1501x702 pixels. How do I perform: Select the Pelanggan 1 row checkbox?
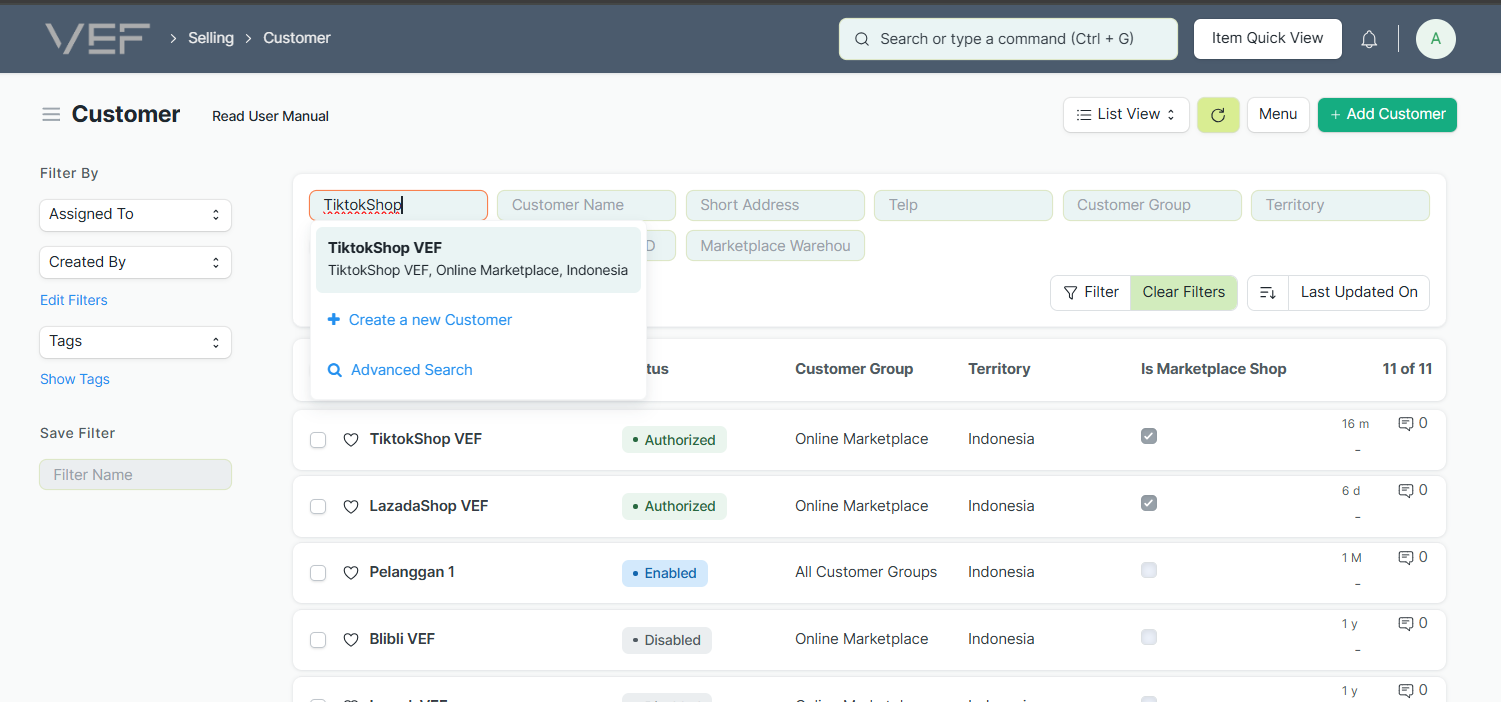pyautogui.click(x=318, y=573)
